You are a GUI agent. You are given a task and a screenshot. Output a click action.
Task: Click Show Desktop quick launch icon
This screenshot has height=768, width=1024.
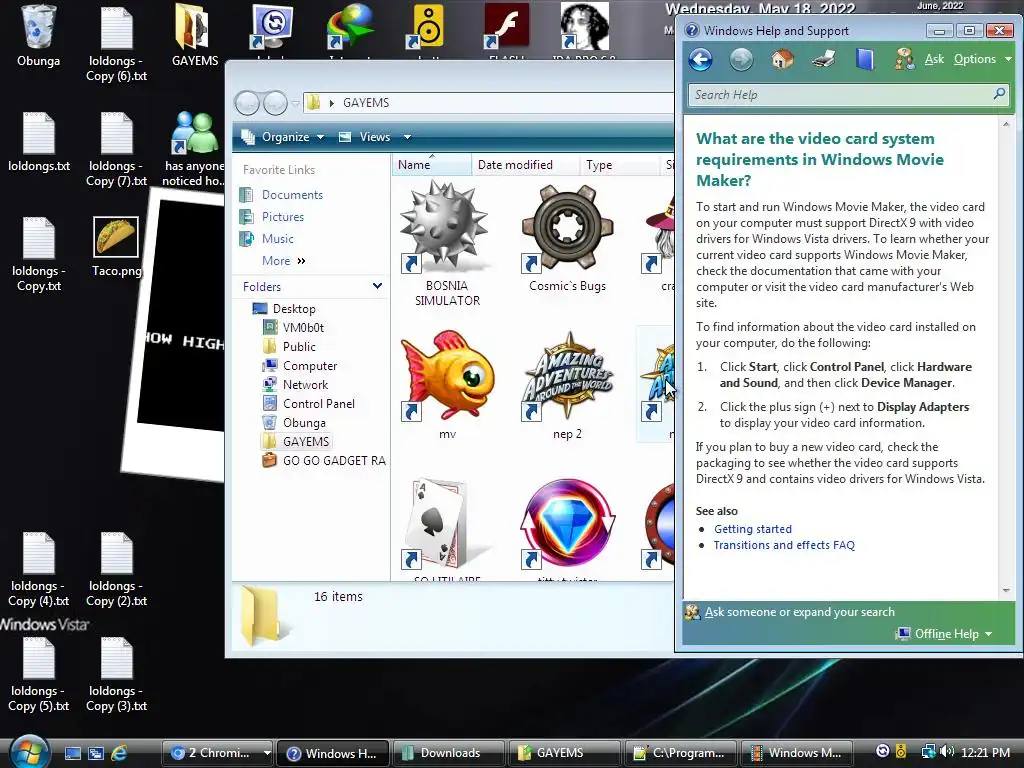point(72,753)
